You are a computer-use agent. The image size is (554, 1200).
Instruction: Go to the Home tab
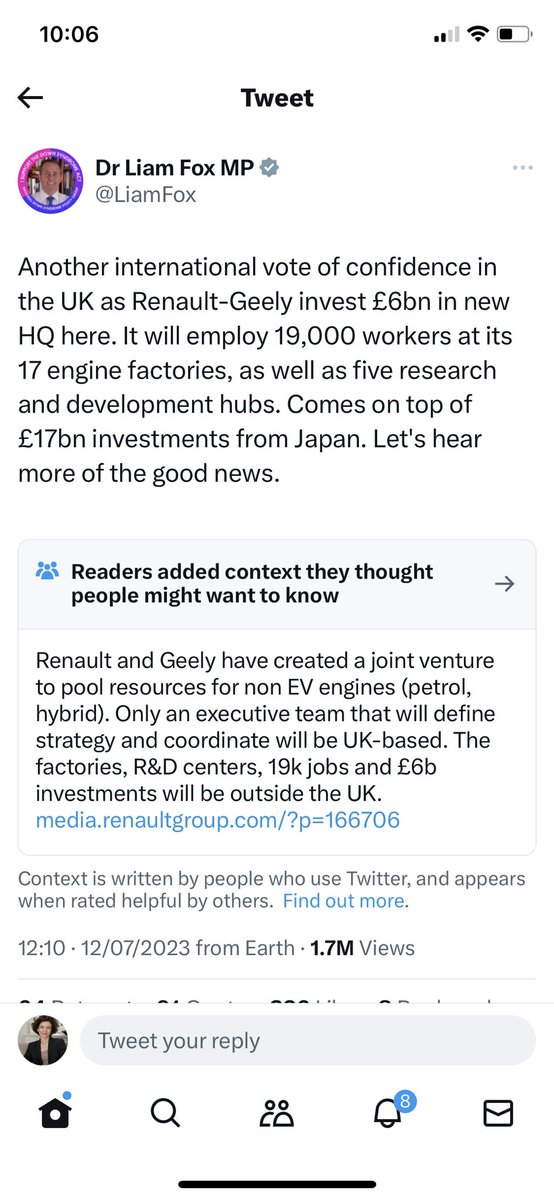(x=56, y=1112)
